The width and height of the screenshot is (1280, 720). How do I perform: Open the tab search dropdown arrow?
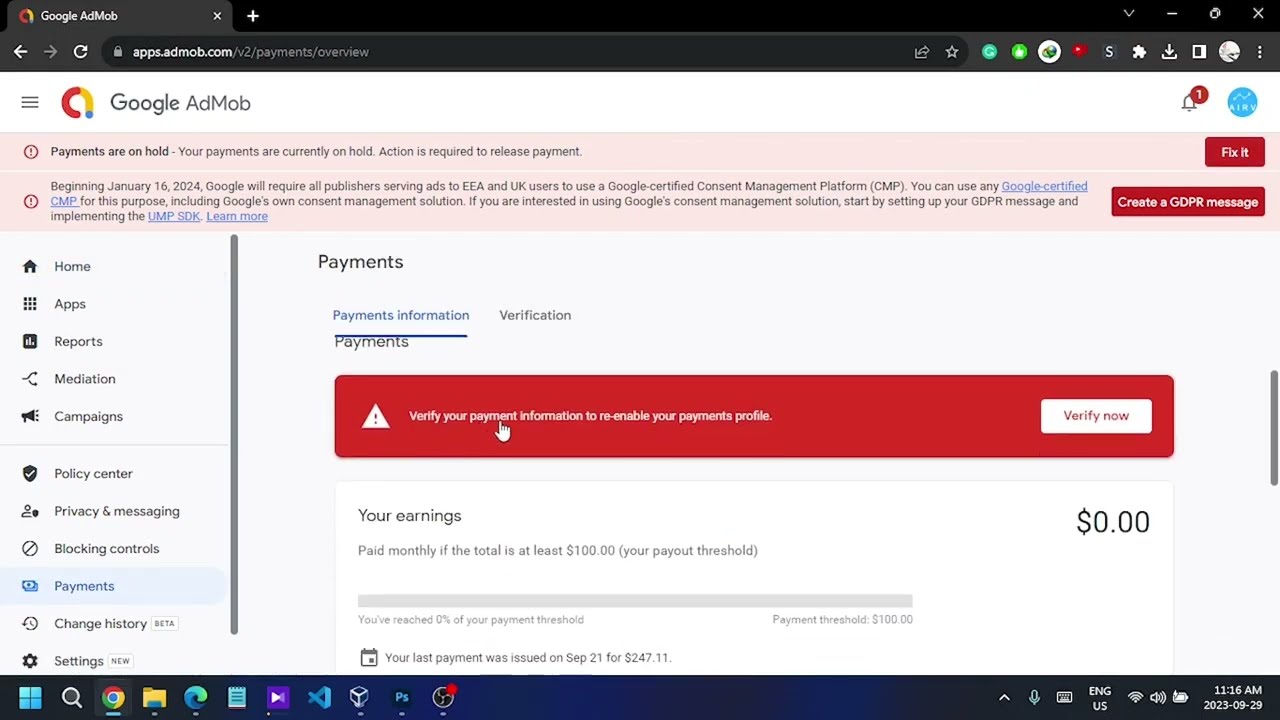[1129, 14]
